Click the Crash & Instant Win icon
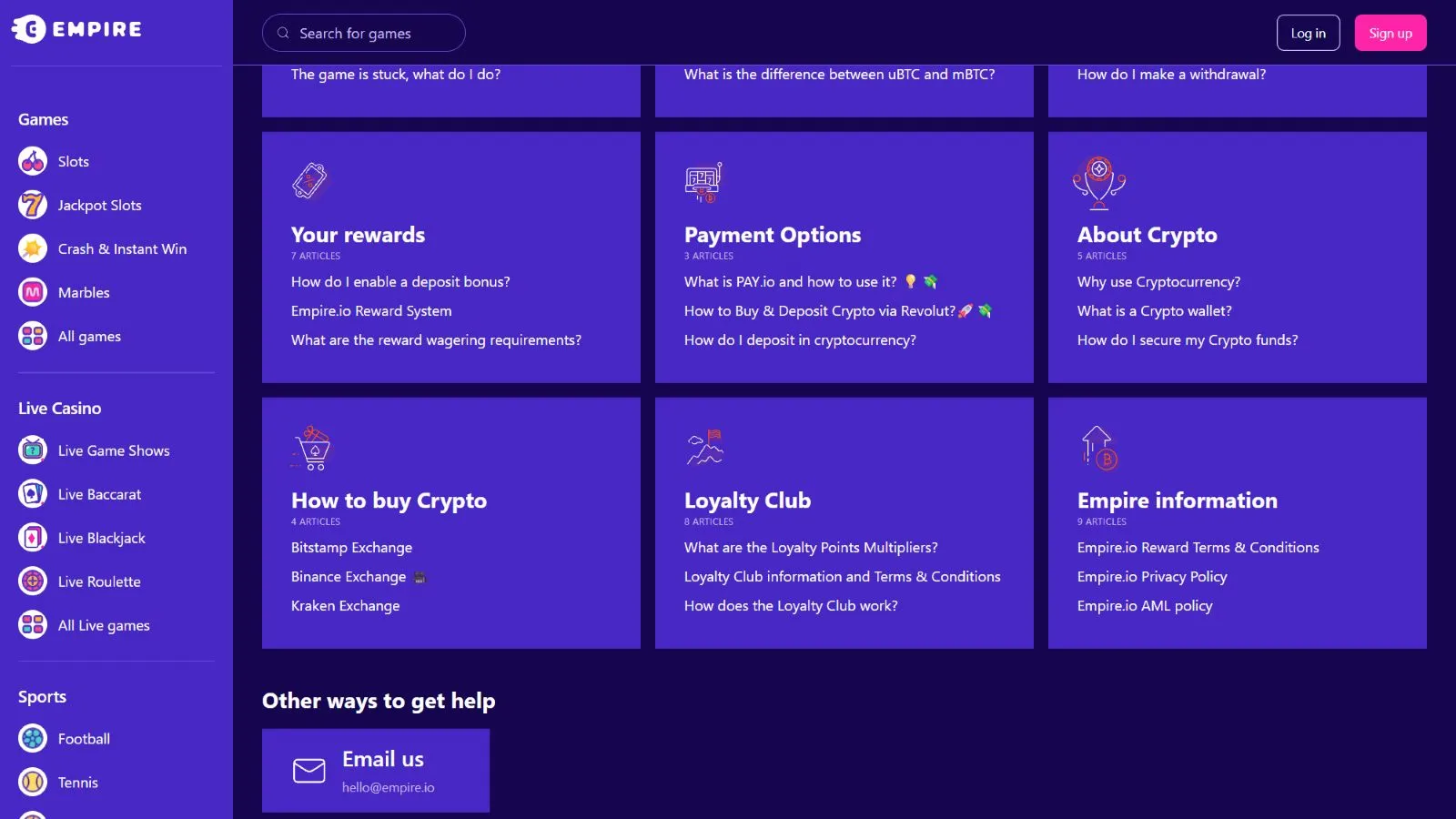Viewport: 1456px width, 819px height. coord(33,249)
